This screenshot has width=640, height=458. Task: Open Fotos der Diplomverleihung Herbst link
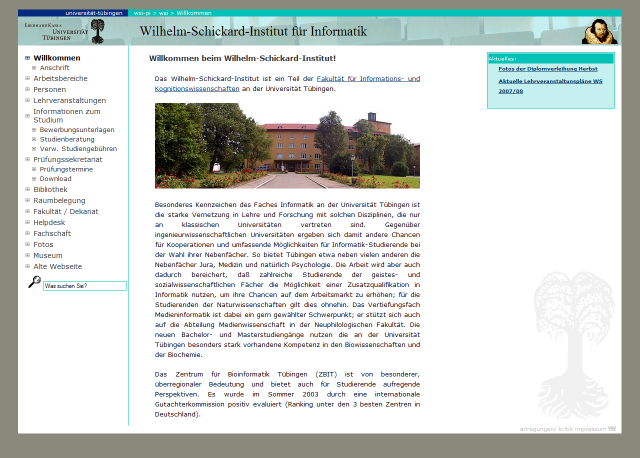coord(548,69)
